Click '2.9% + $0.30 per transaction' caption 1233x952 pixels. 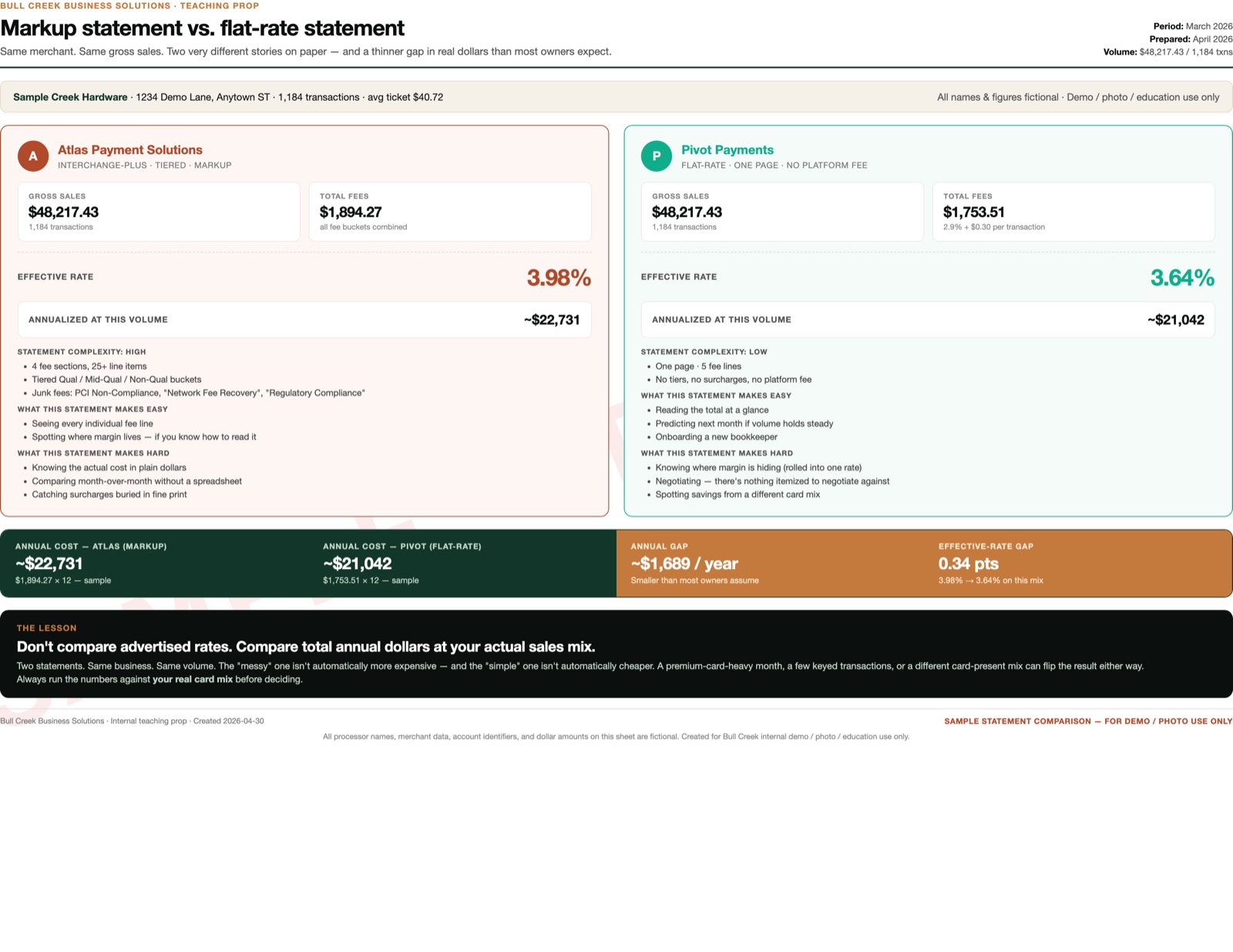click(x=994, y=227)
